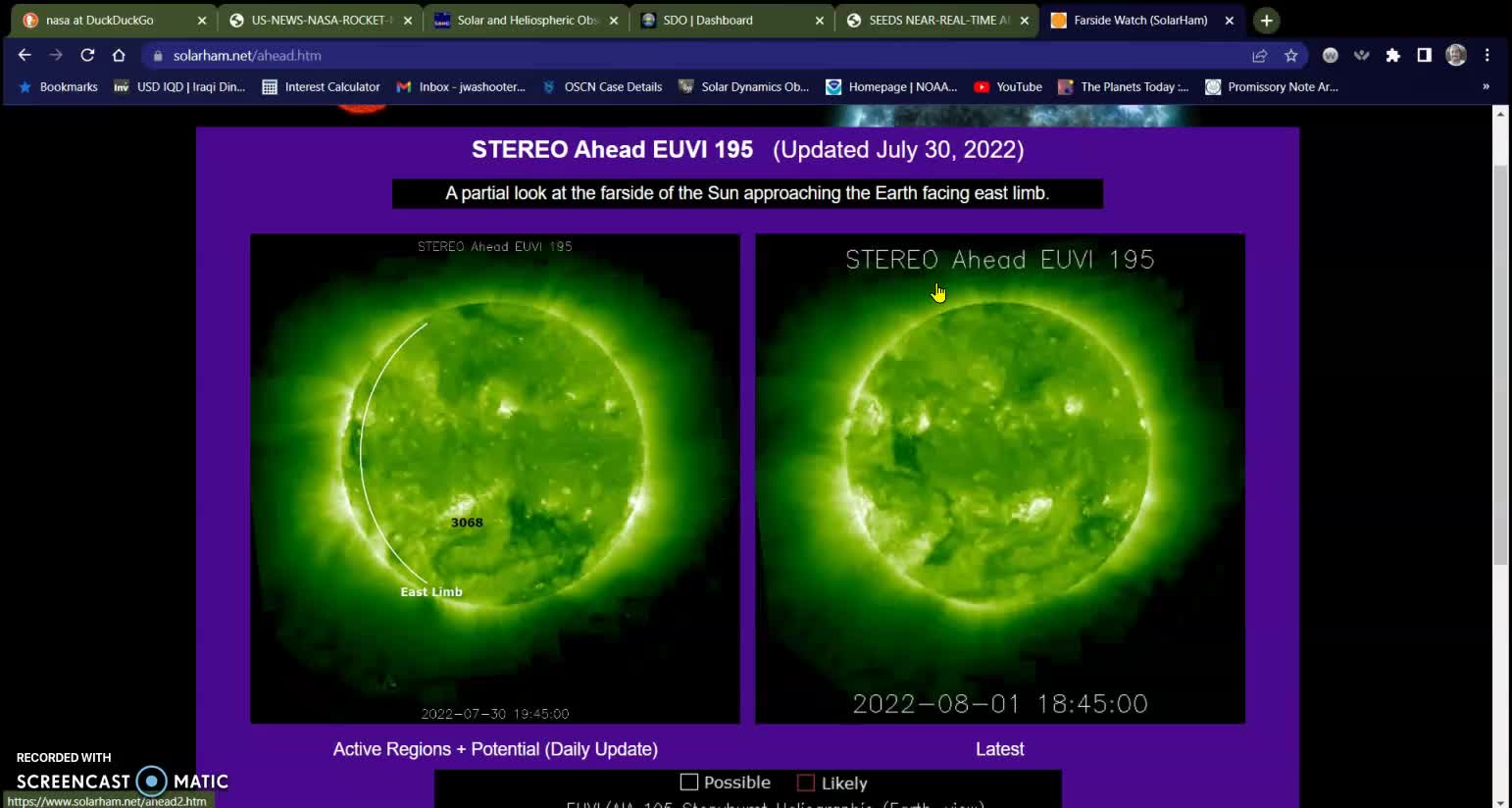Screen dimensions: 1512x808
Task: Click the Likely legend box
Action: click(x=806, y=783)
